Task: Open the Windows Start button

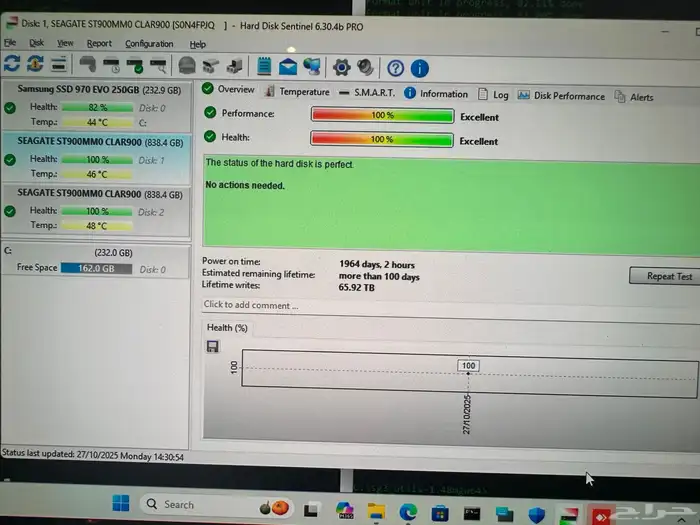Action: click(120, 503)
